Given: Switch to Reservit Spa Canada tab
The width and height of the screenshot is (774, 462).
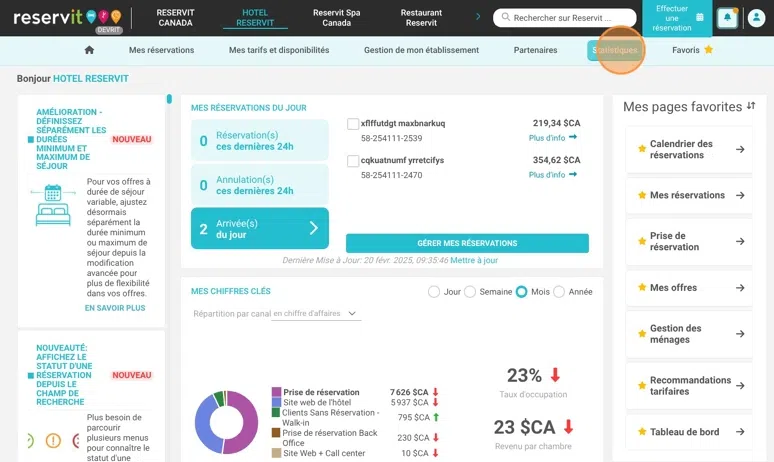Looking at the screenshot, I should pyautogui.click(x=337, y=18).
